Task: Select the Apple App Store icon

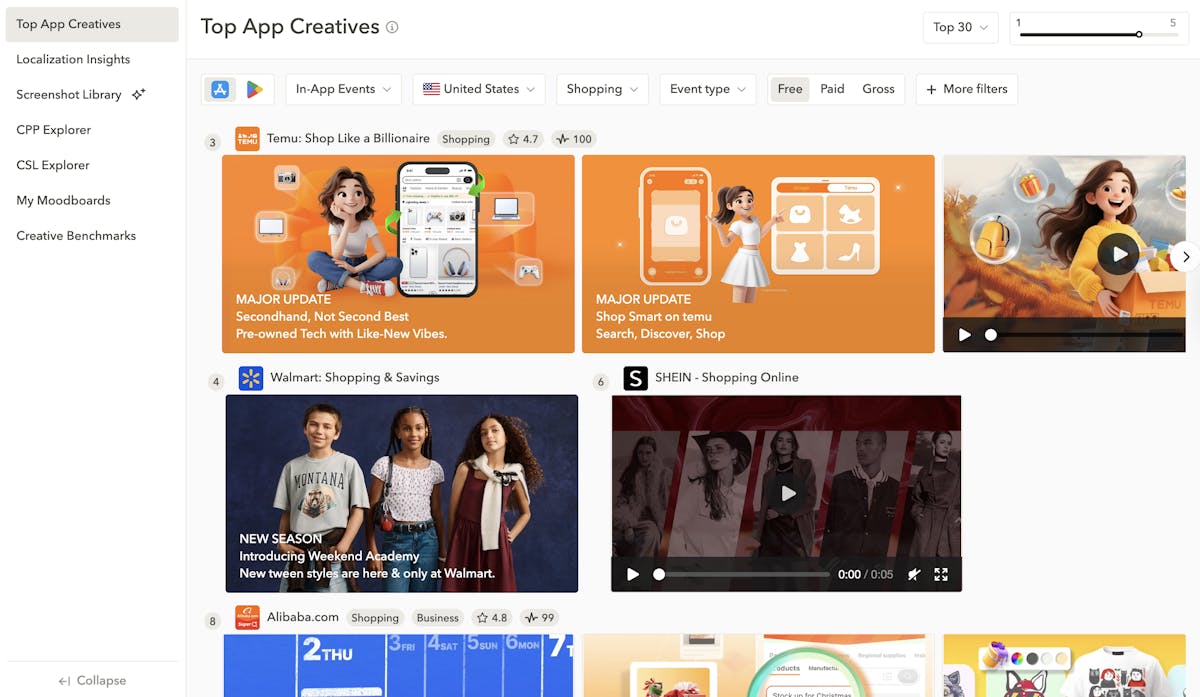Action: 220,89
